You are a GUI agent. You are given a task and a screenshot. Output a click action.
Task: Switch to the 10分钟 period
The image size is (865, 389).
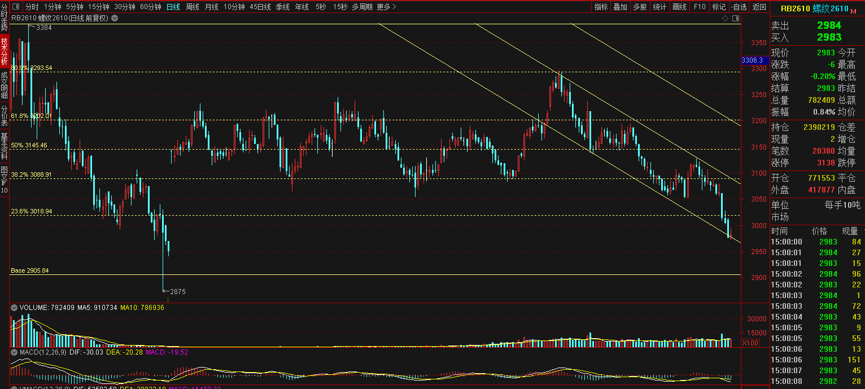click(234, 7)
